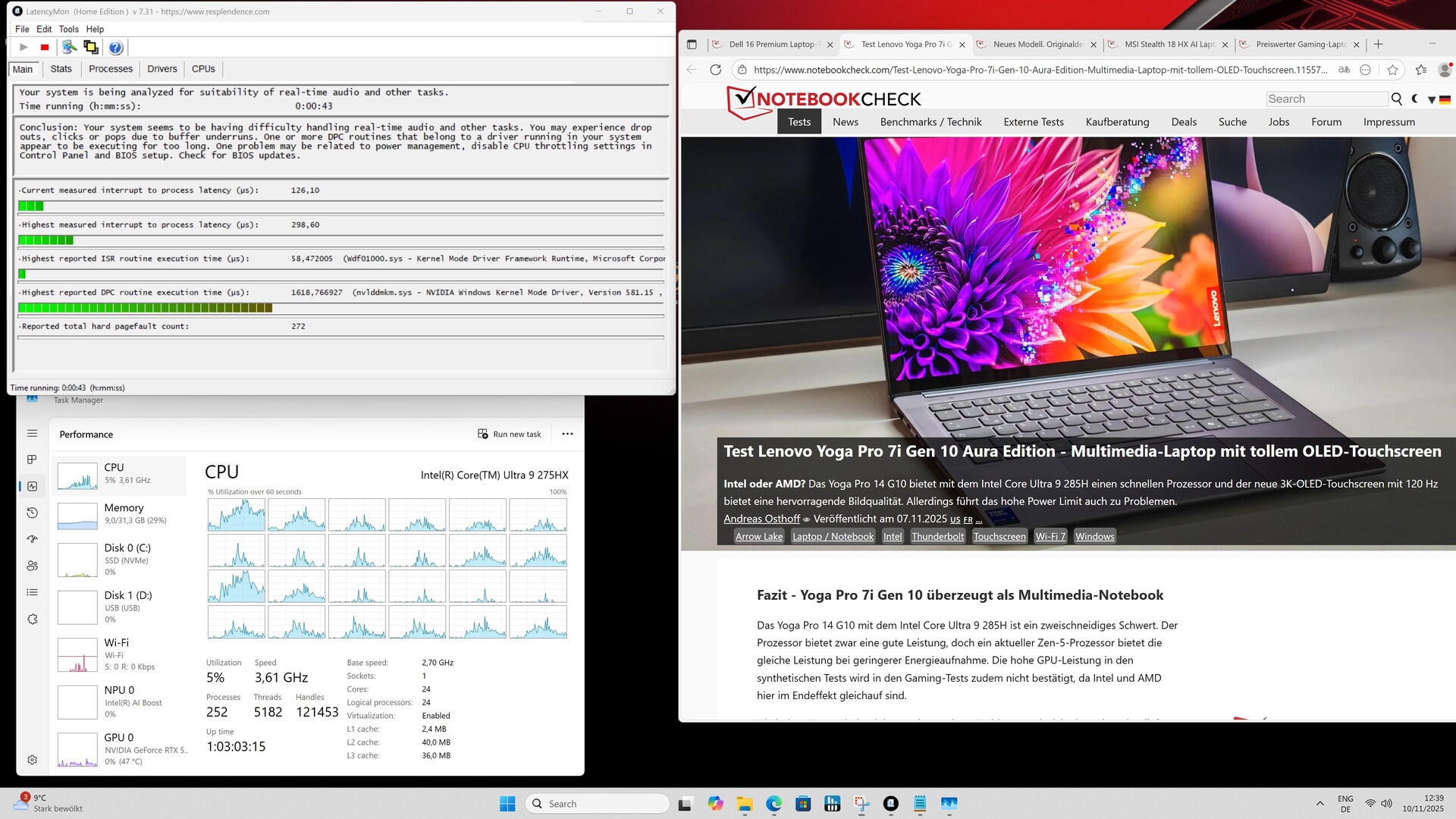Open Task Manager three-dots more options menu
Image resolution: width=1456 pixels, height=819 pixels.
tap(567, 434)
